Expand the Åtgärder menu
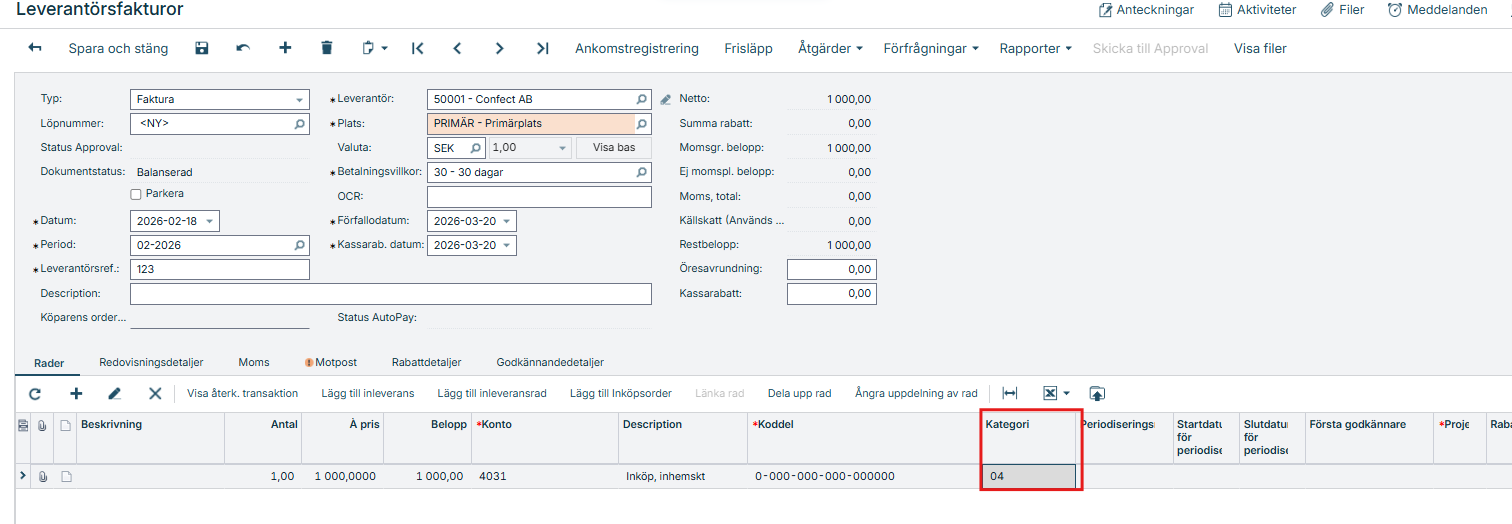Viewport: 1512px width, 524px height. (830, 48)
